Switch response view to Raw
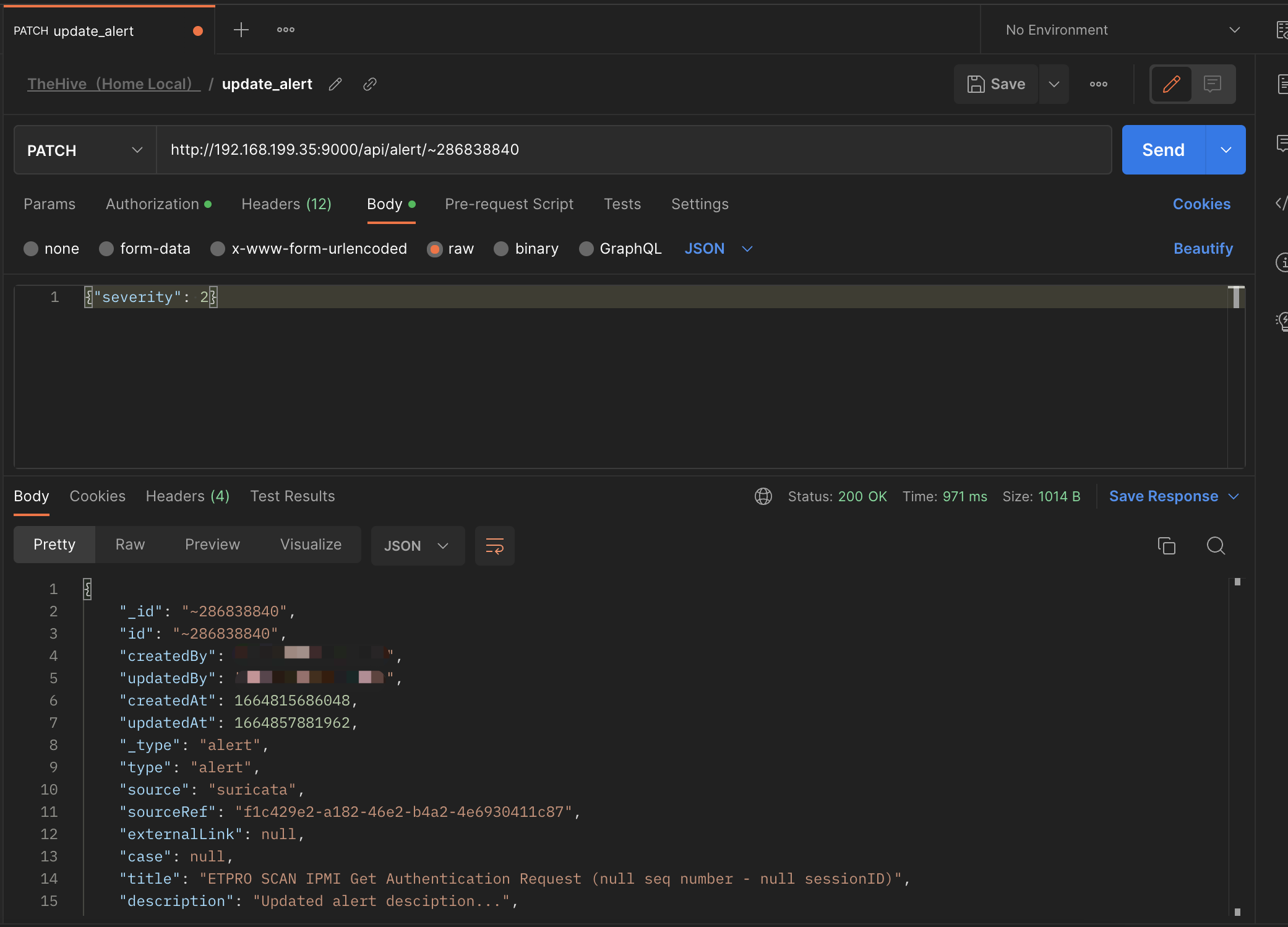This screenshot has height=927, width=1288. tap(130, 545)
